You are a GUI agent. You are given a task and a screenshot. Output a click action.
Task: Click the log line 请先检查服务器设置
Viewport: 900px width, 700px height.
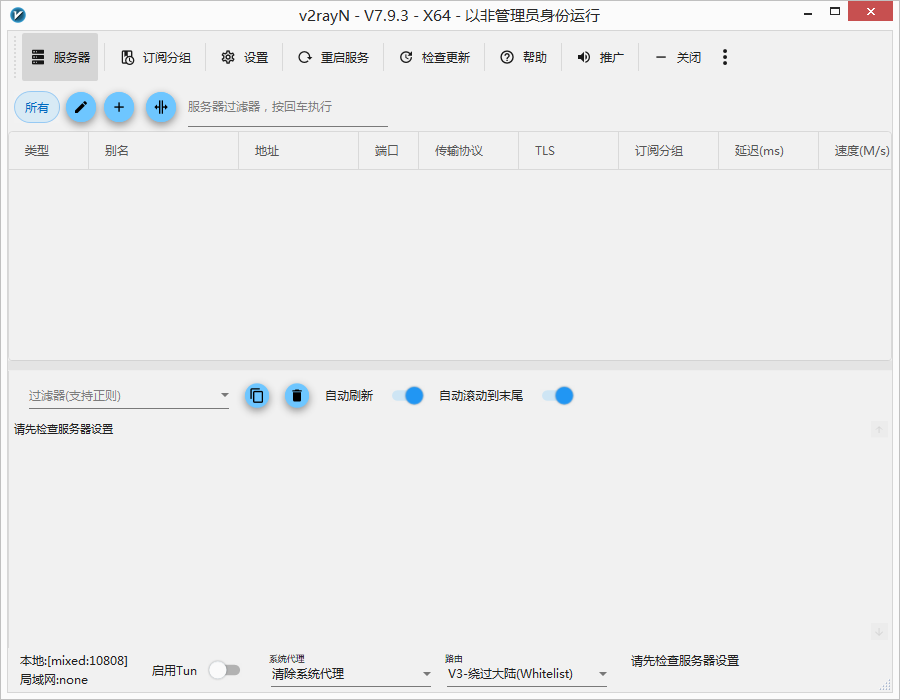point(64,429)
